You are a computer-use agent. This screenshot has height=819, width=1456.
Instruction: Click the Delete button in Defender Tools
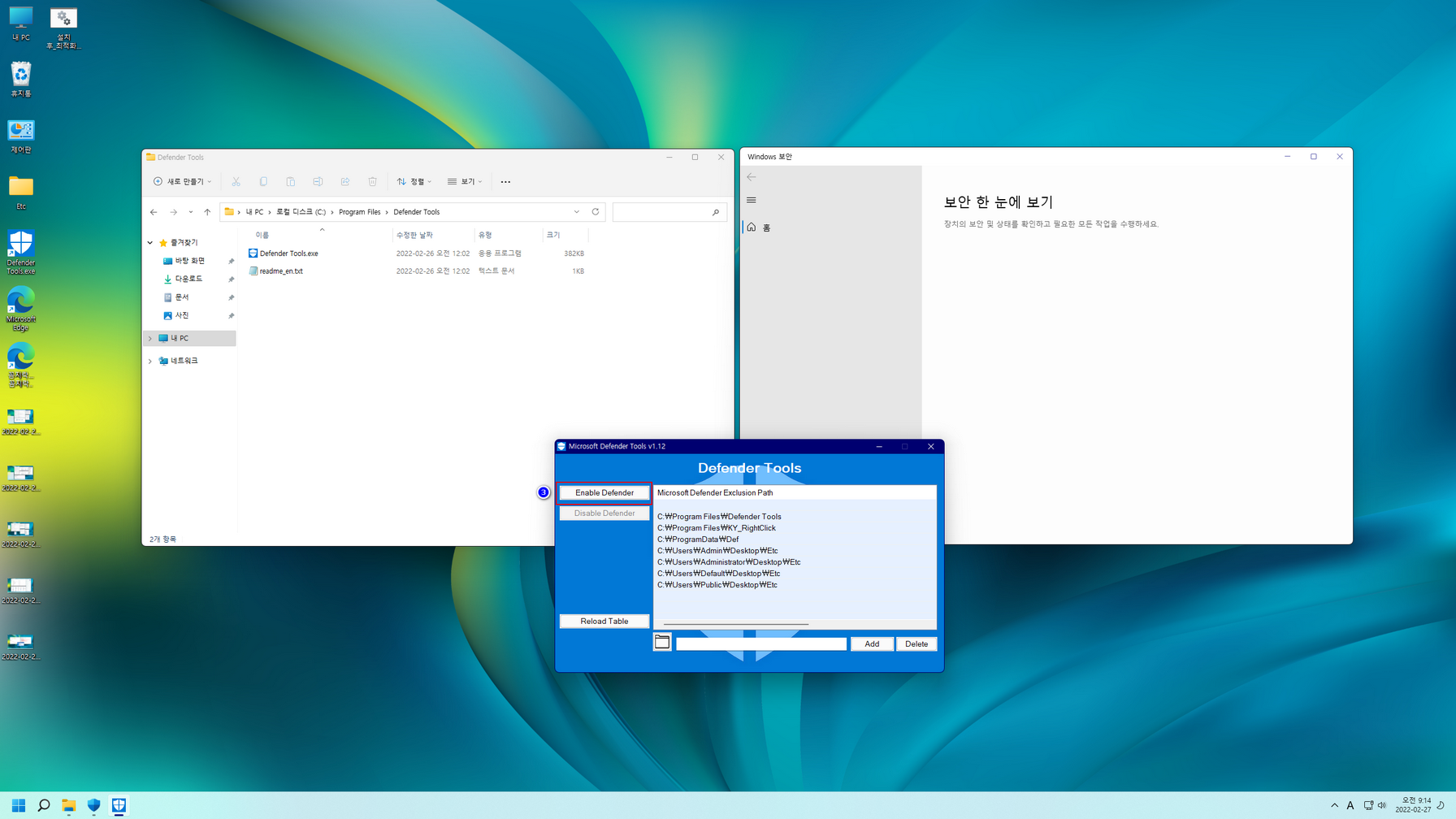click(916, 643)
